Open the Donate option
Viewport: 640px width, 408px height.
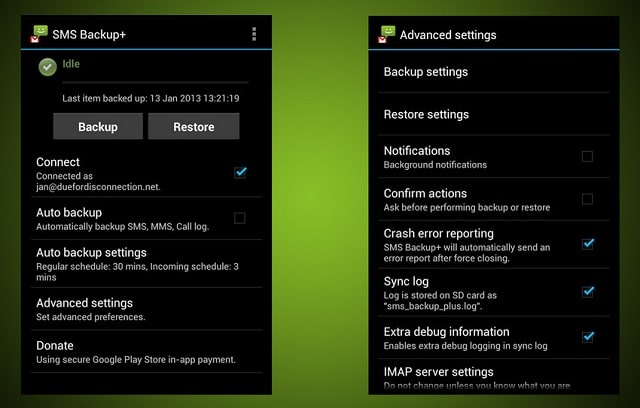[x=146, y=351]
